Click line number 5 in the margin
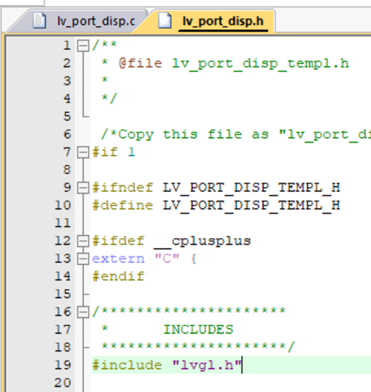The image size is (371, 392). point(67,116)
